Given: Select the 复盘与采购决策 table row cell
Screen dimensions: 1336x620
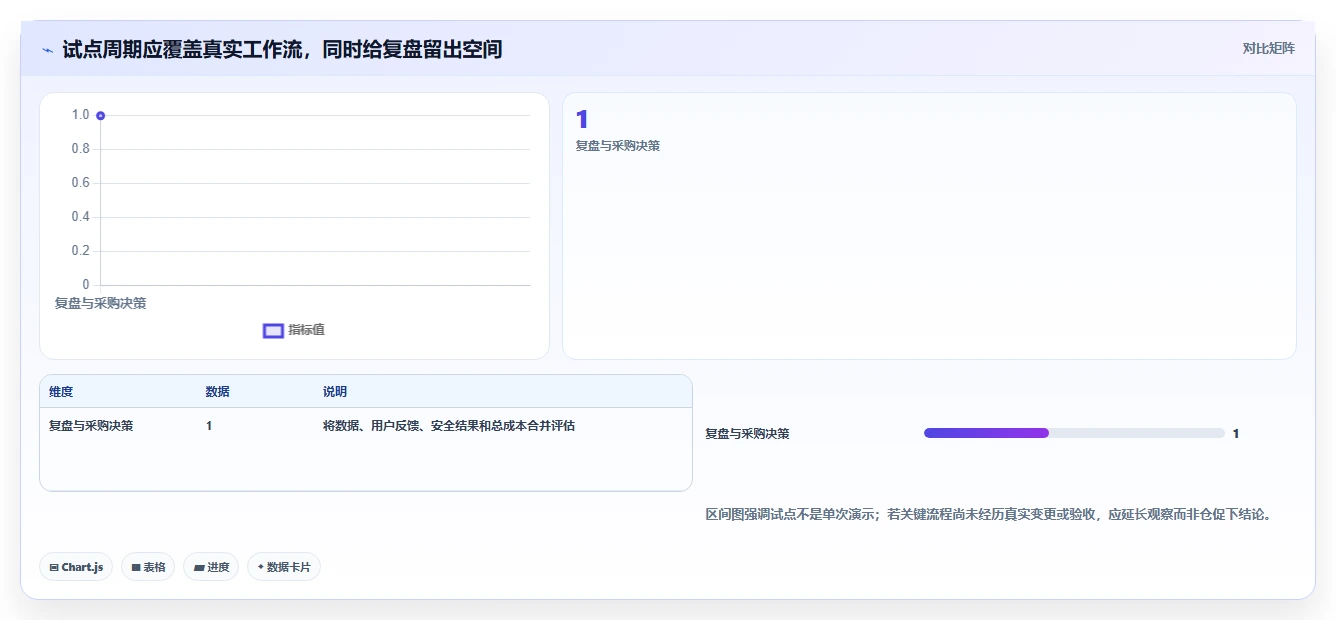Looking at the screenshot, I should [x=91, y=426].
